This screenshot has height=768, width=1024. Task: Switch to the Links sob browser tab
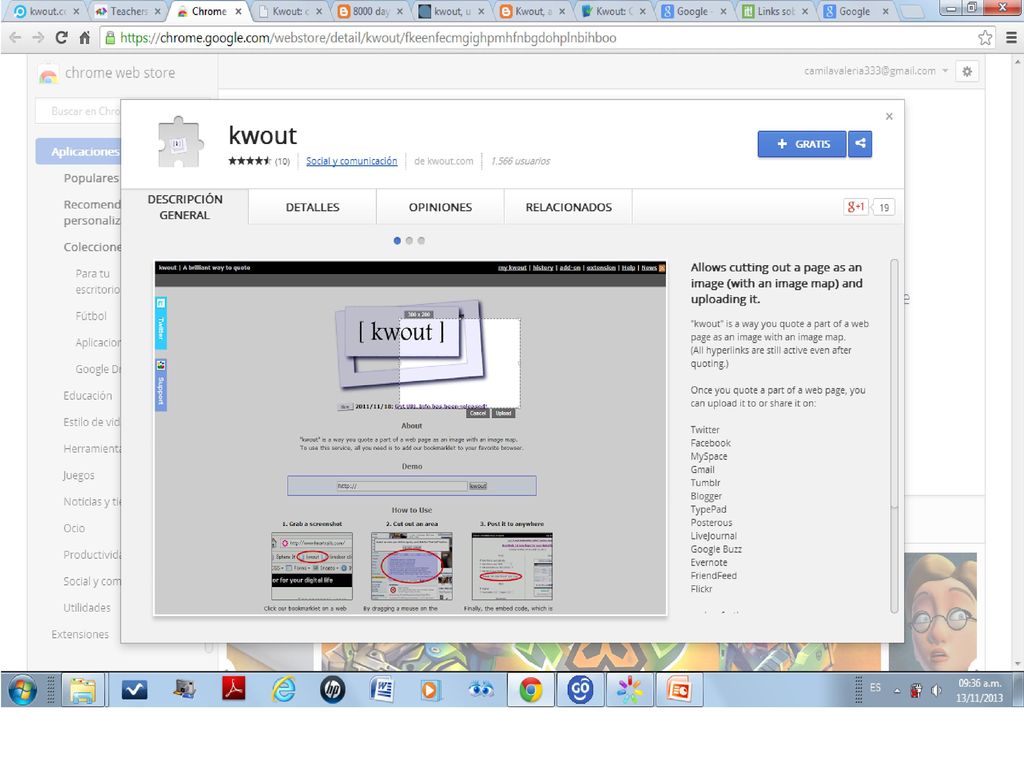(x=775, y=11)
